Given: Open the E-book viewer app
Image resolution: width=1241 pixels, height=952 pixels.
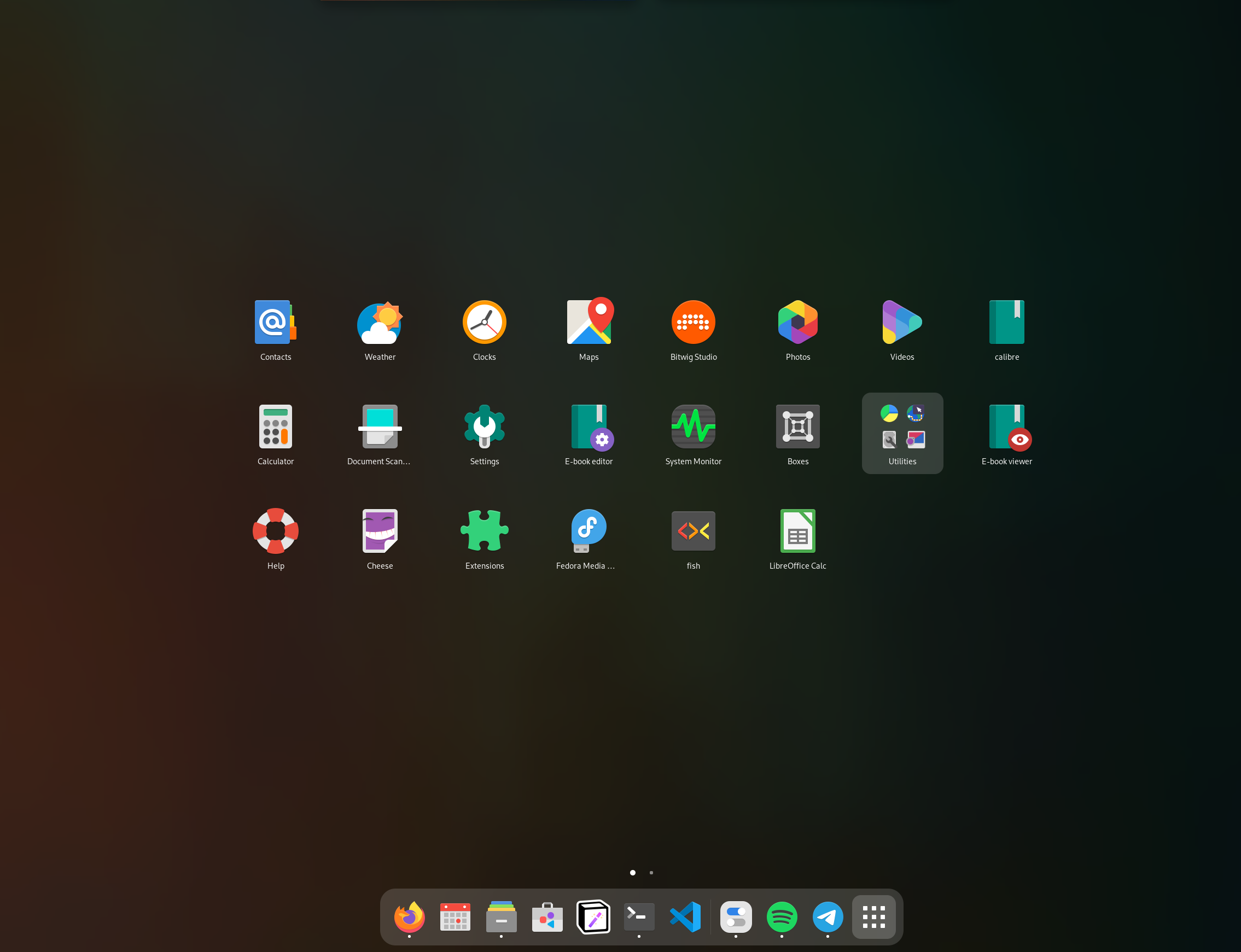Looking at the screenshot, I should coord(1006,427).
